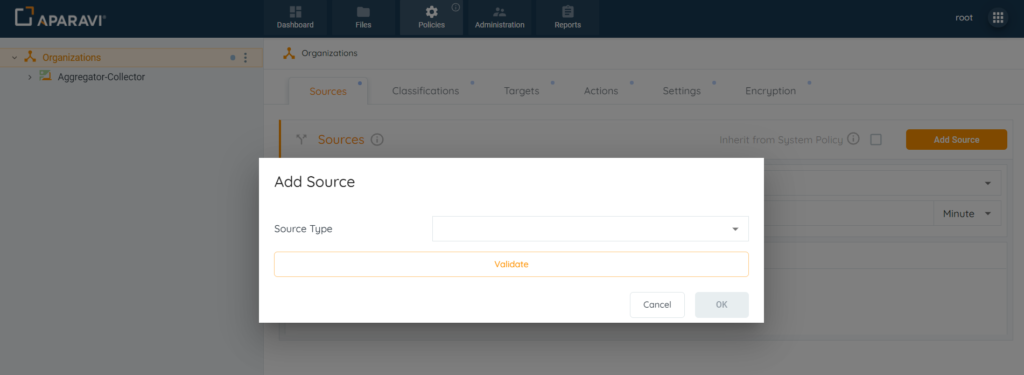Open the Files folder icon
1024x375 pixels.
[363, 12]
